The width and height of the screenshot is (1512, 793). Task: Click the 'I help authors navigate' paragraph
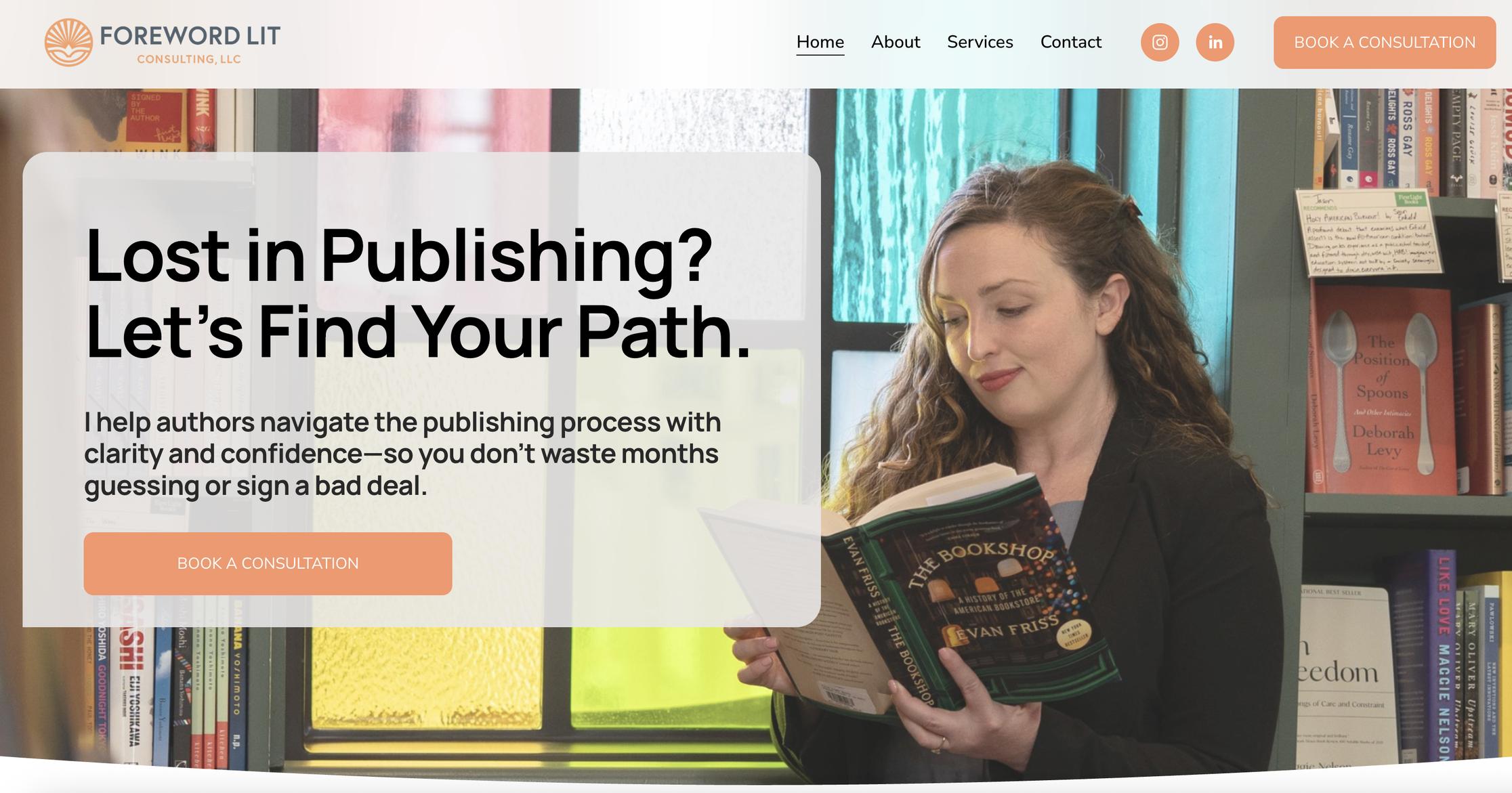click(x=402, y=454)
